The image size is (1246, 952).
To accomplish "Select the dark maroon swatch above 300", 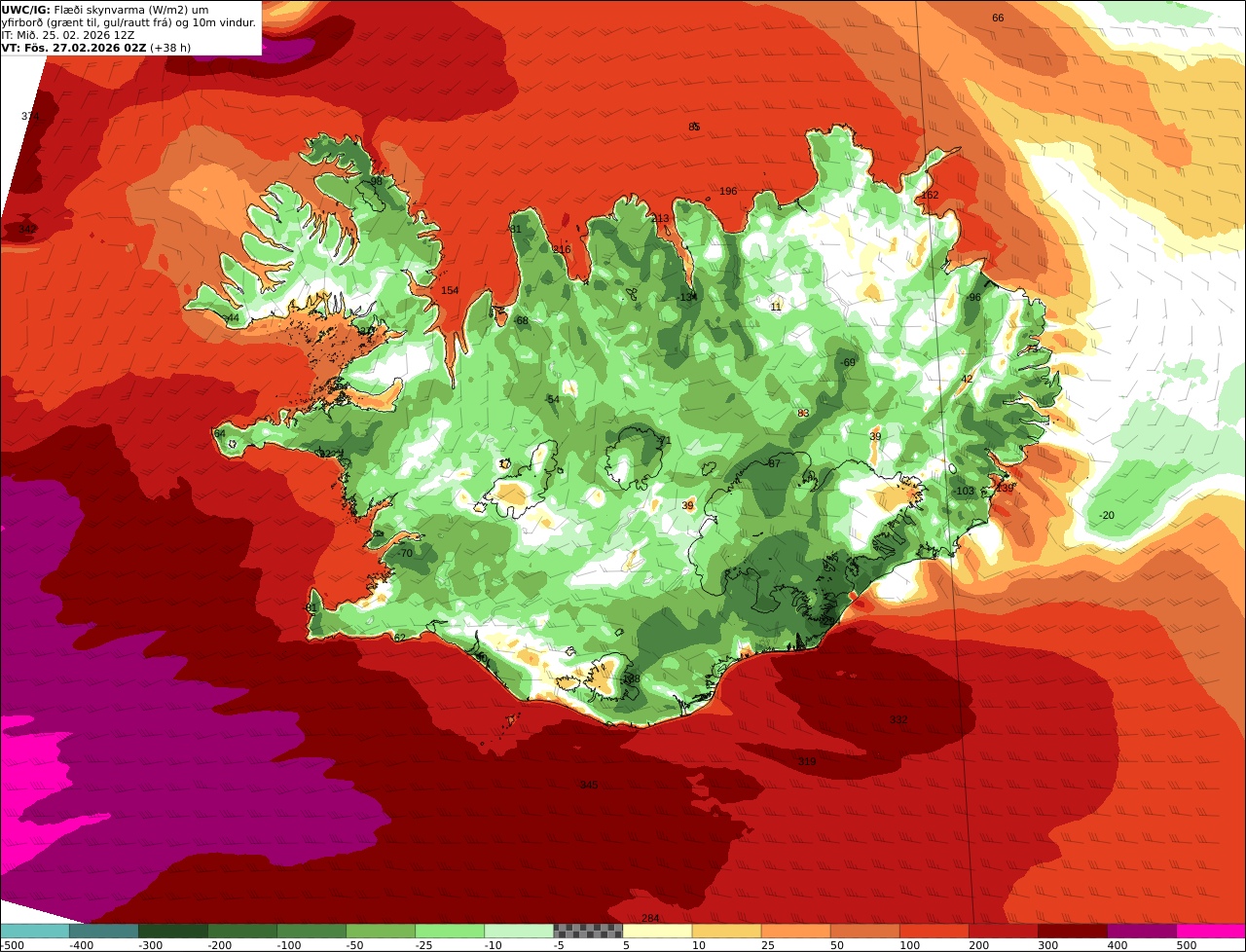I will [x=1072, y=931].
